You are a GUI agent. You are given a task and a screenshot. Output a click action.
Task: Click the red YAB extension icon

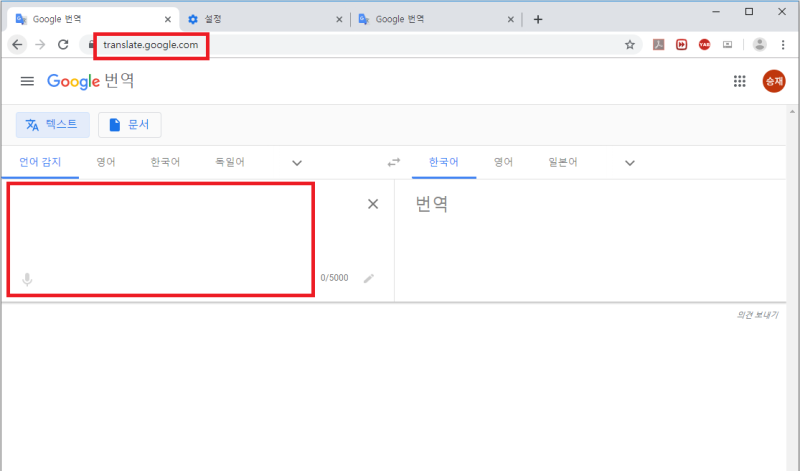click(x=704, y=45)
